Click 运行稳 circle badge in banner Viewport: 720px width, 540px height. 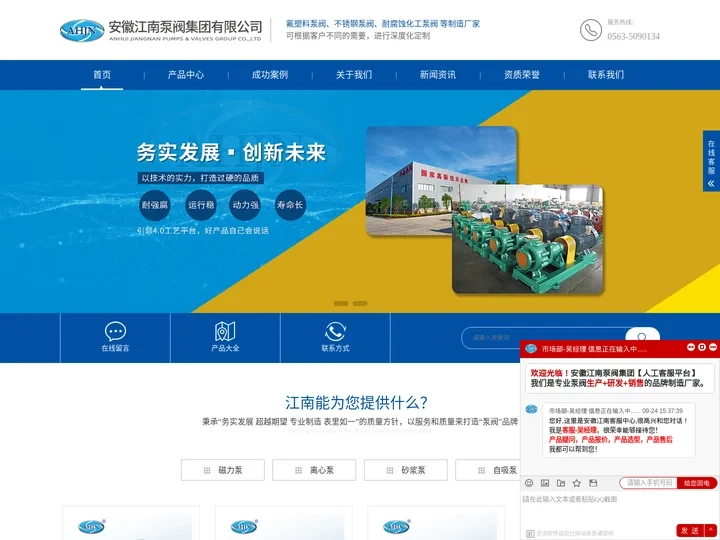pyautogui.click(x=201, y=205)
